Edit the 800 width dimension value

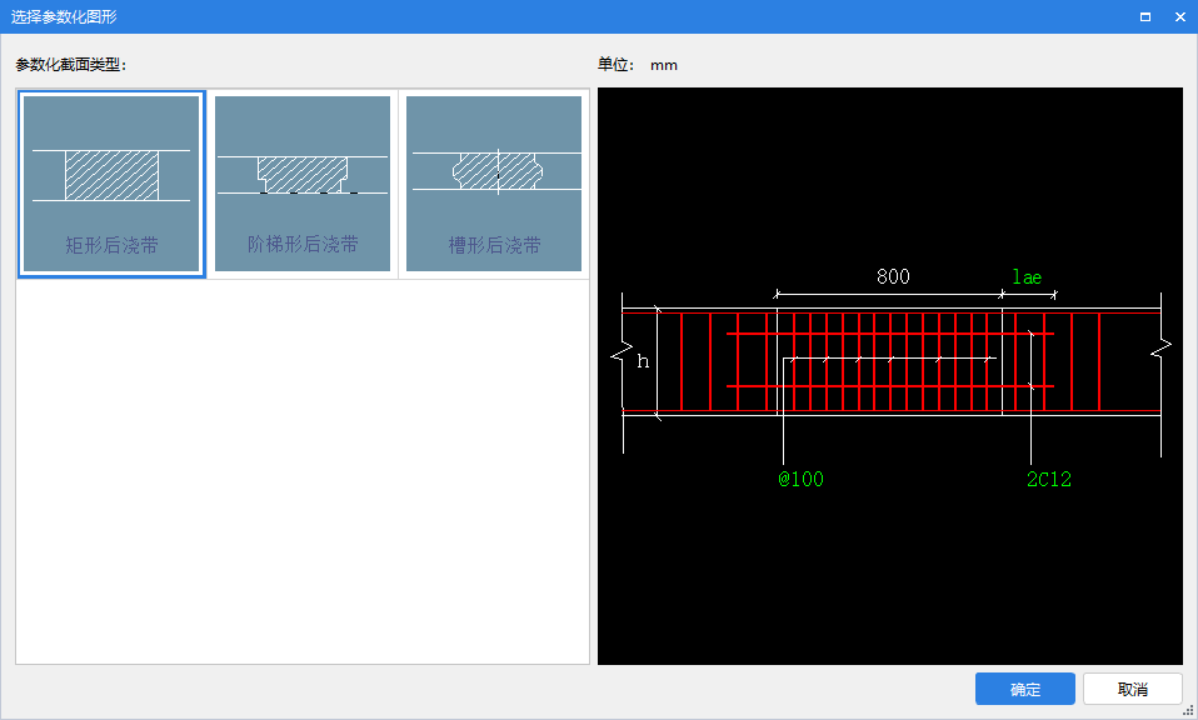893,277
